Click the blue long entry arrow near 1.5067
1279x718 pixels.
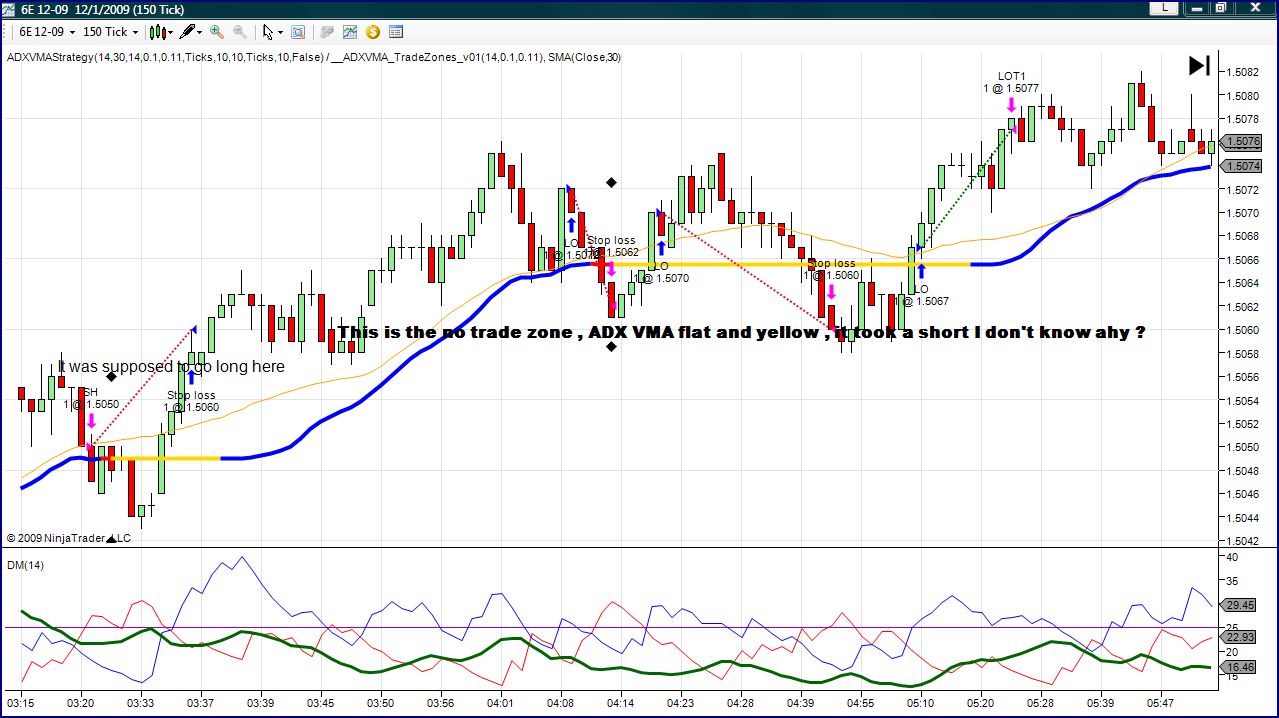click(x=921, y=270)
